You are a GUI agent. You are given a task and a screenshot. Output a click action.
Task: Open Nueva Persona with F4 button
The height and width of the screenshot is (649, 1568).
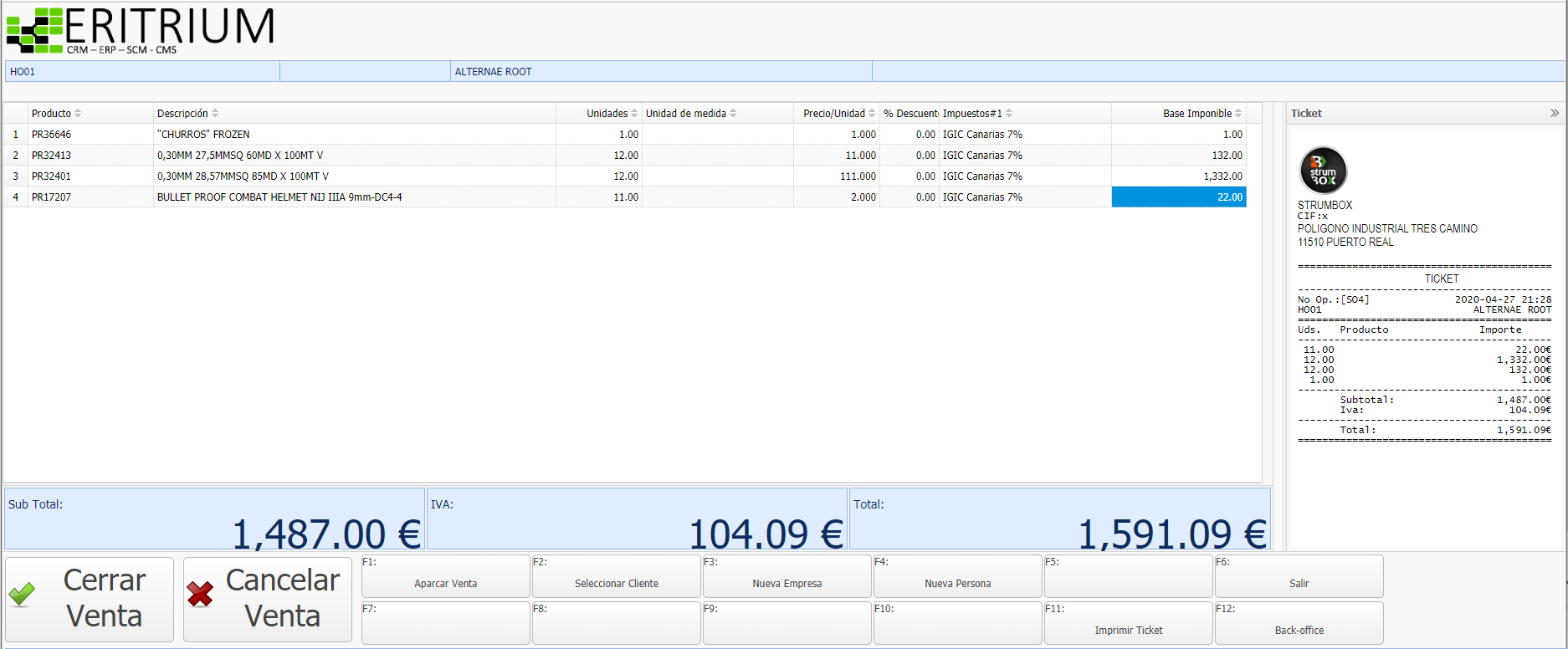pyautogui.click(x=957, y=577)
